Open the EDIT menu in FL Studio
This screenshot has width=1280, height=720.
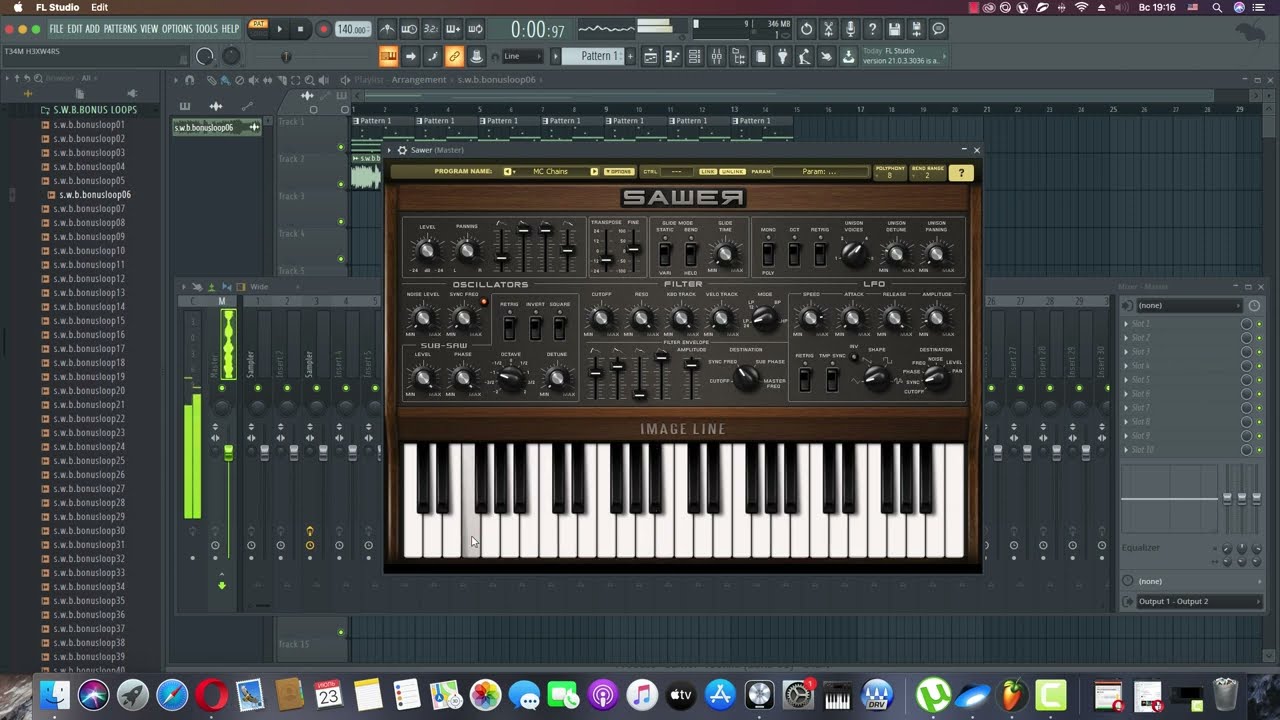coord(75,29)
